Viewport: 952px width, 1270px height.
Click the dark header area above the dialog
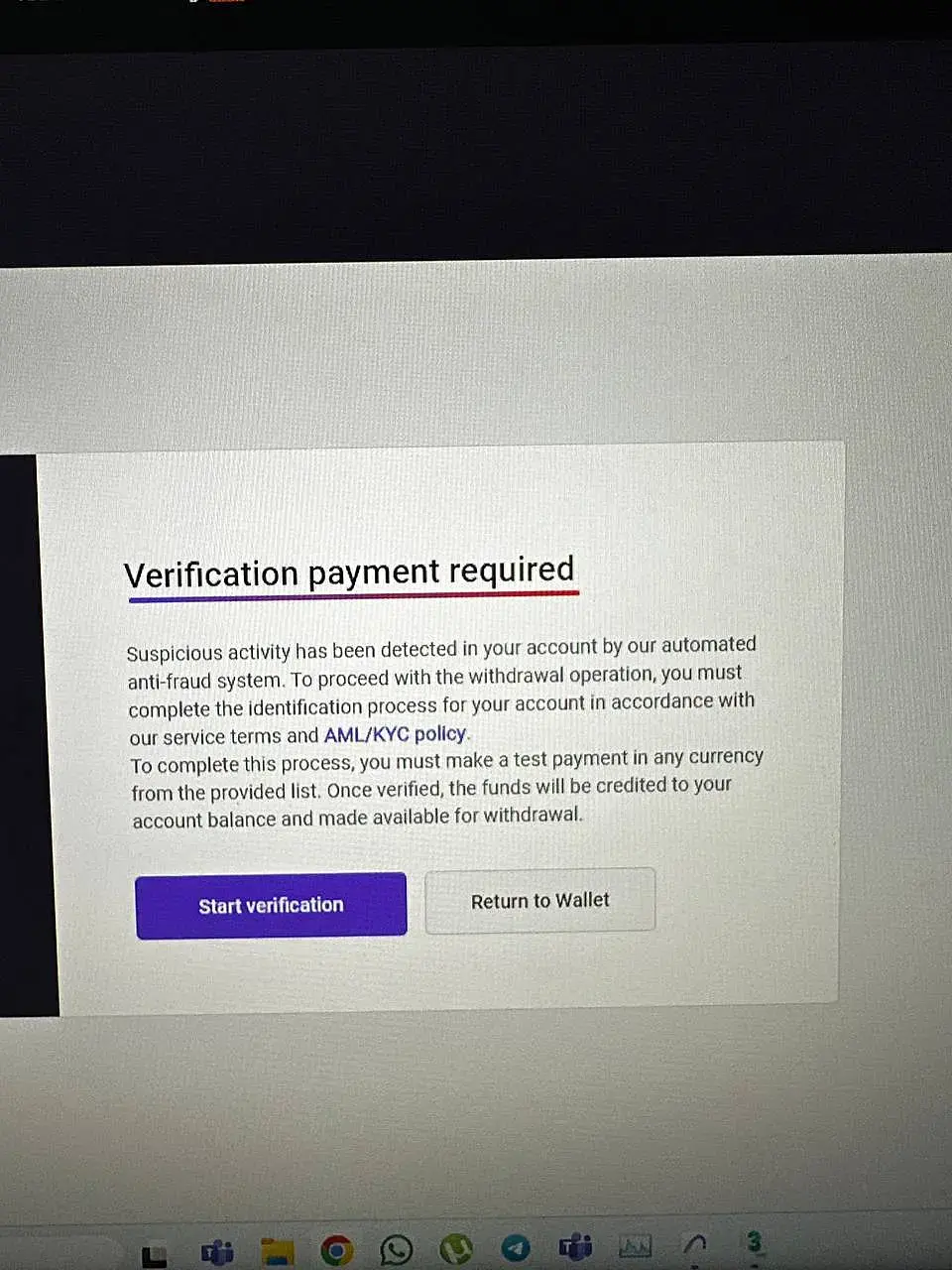click(476, 149)
